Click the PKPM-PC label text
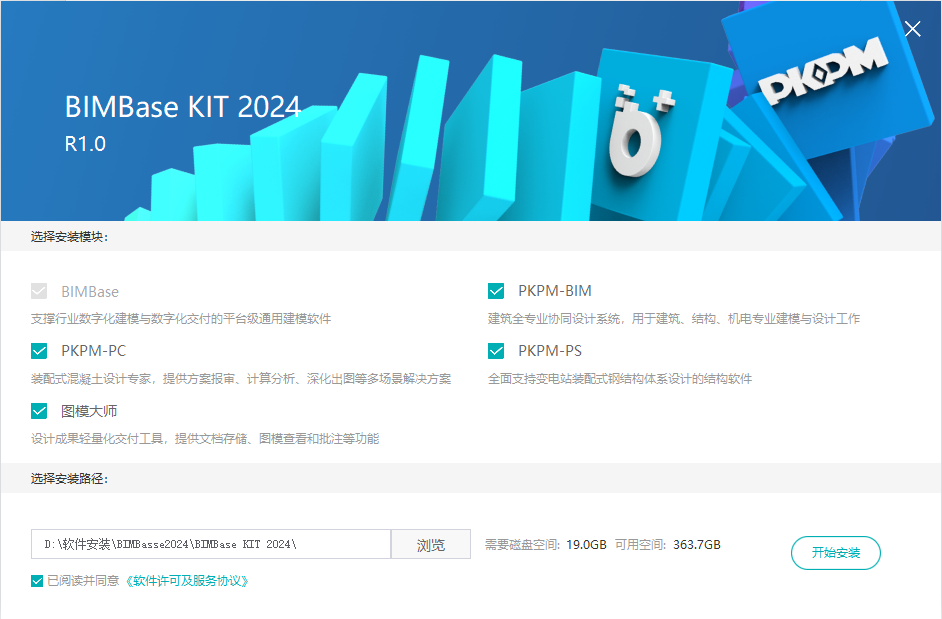The height and width of the screenshot is (619, 942). pos(94,351)
